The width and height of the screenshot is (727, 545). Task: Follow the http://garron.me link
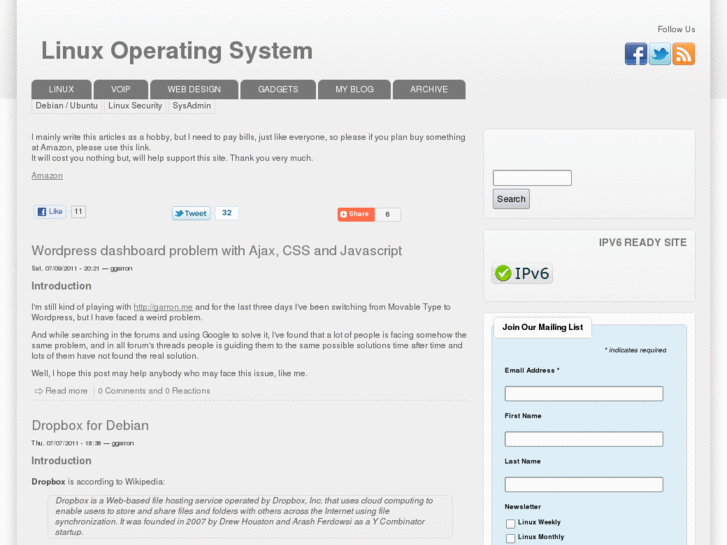point(163,307)
